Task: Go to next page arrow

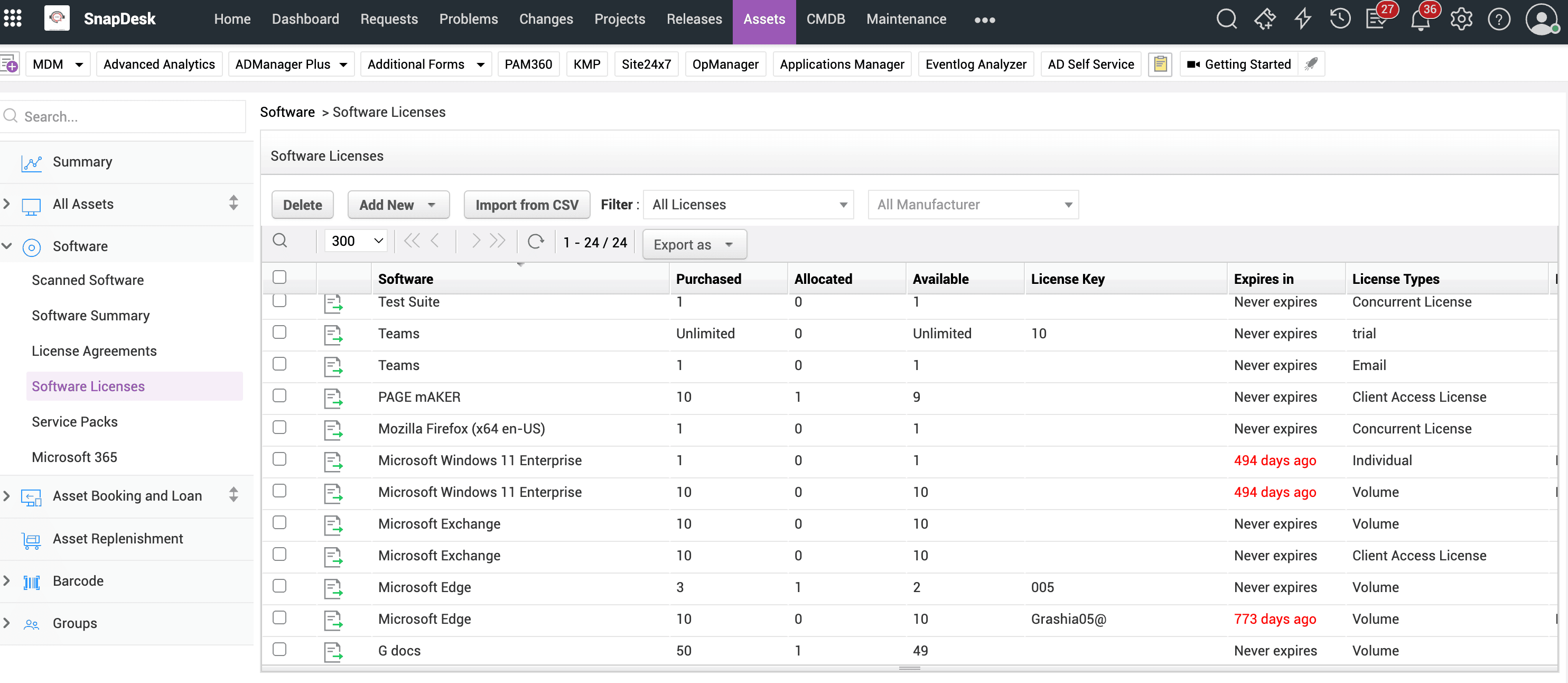Action: click(x=475, y=241)
